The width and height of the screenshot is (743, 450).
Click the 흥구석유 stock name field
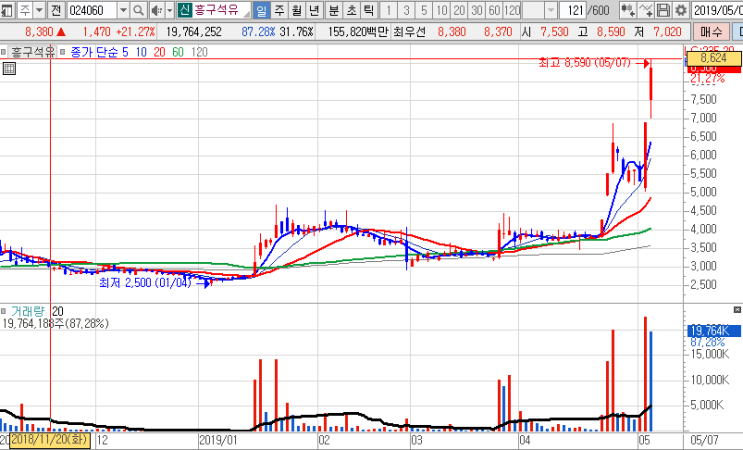[x=222, y=9]
